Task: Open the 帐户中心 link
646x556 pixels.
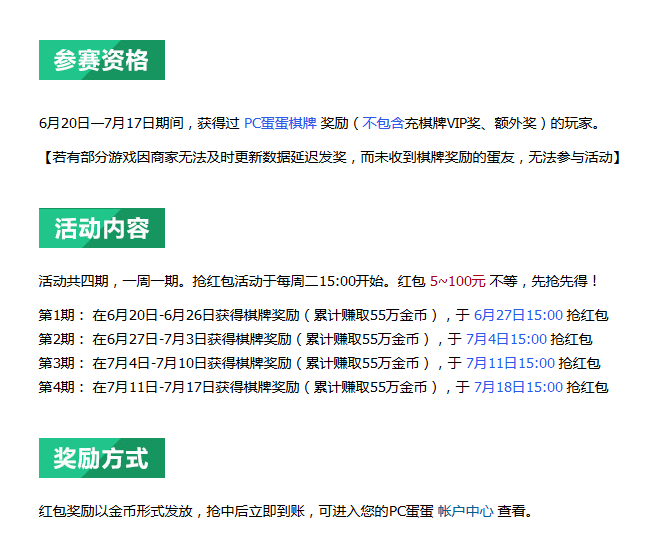Action: [x=465, y=511]
